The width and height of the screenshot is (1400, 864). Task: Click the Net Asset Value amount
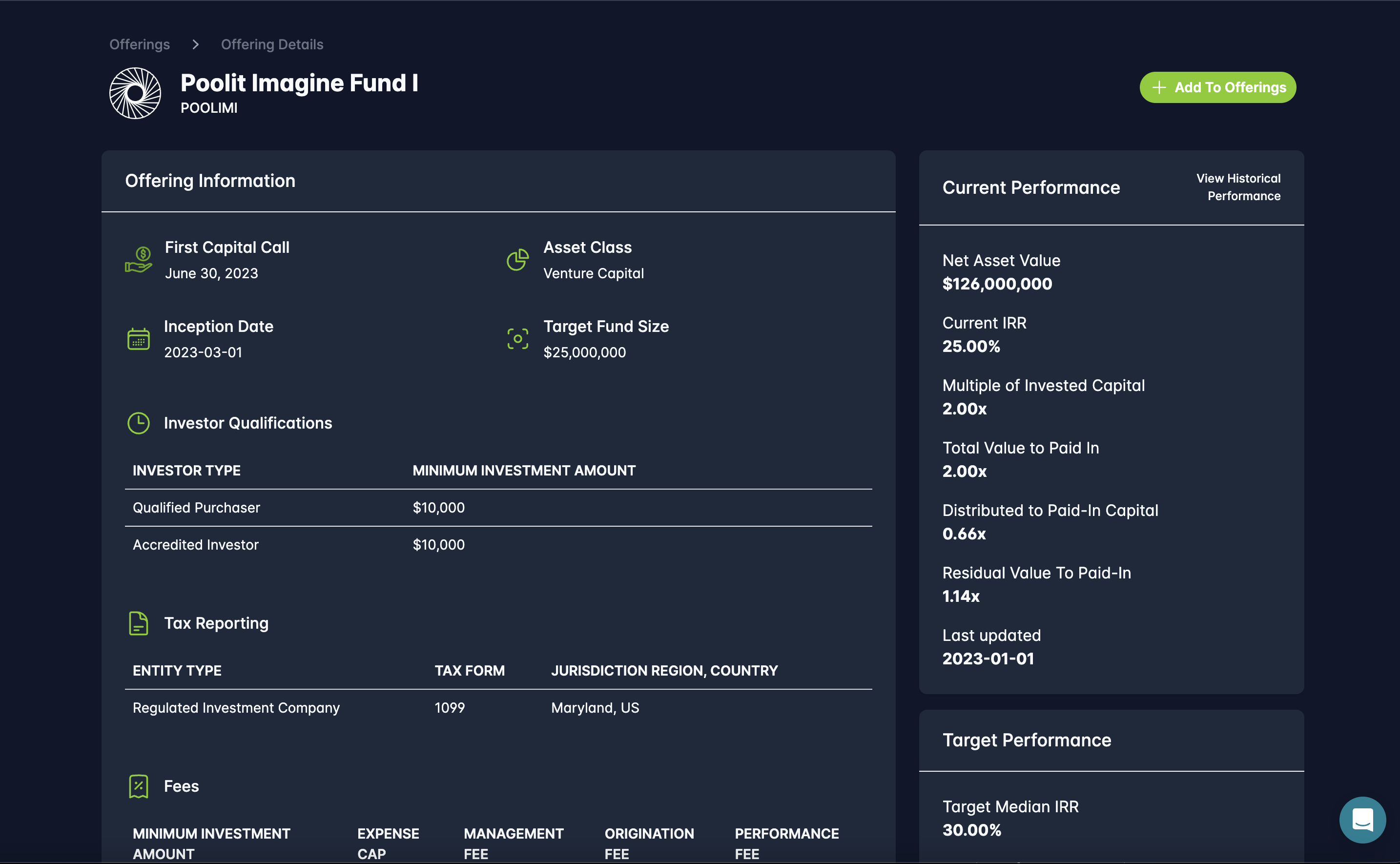997,284
